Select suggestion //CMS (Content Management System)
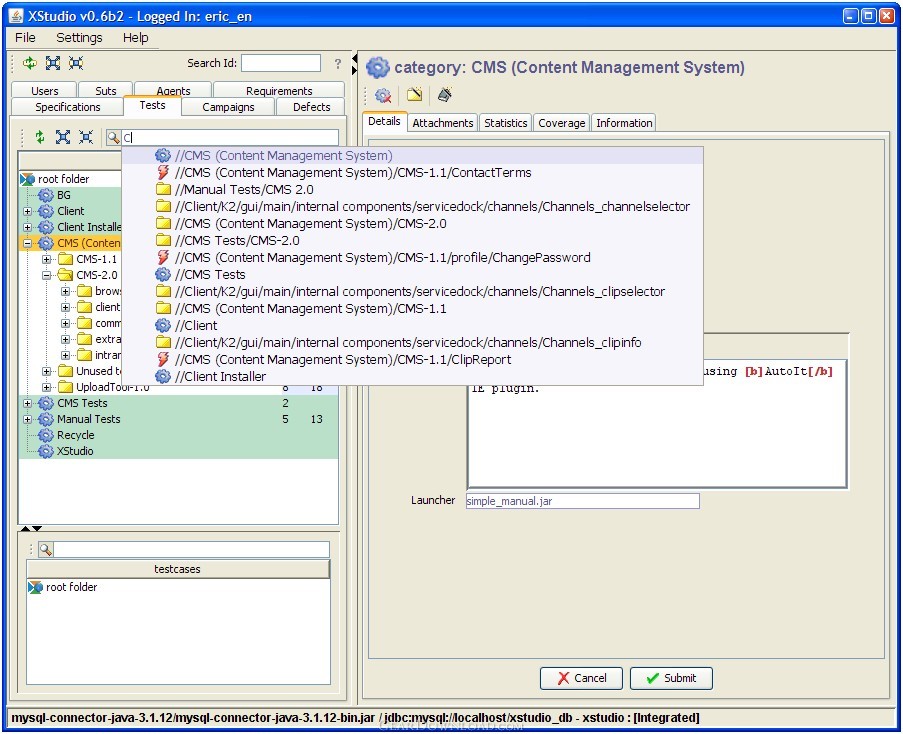 [412, 155]
